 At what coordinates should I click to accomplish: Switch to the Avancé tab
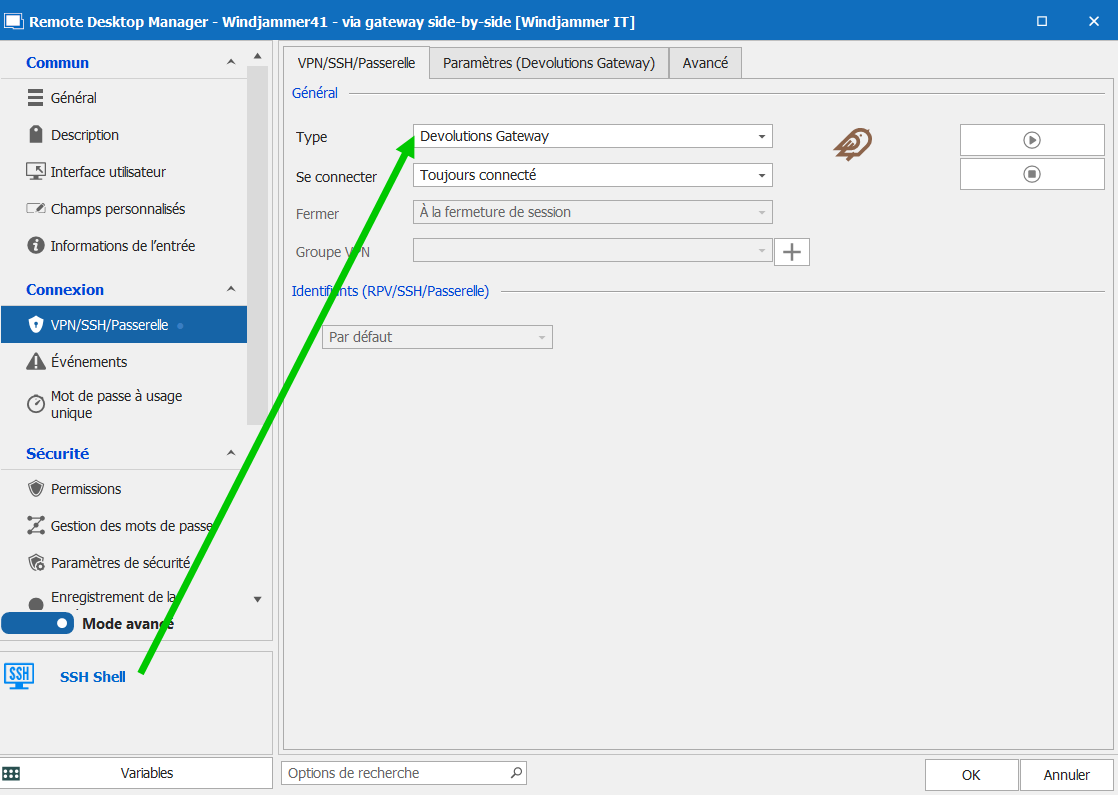tap(705, 63)
